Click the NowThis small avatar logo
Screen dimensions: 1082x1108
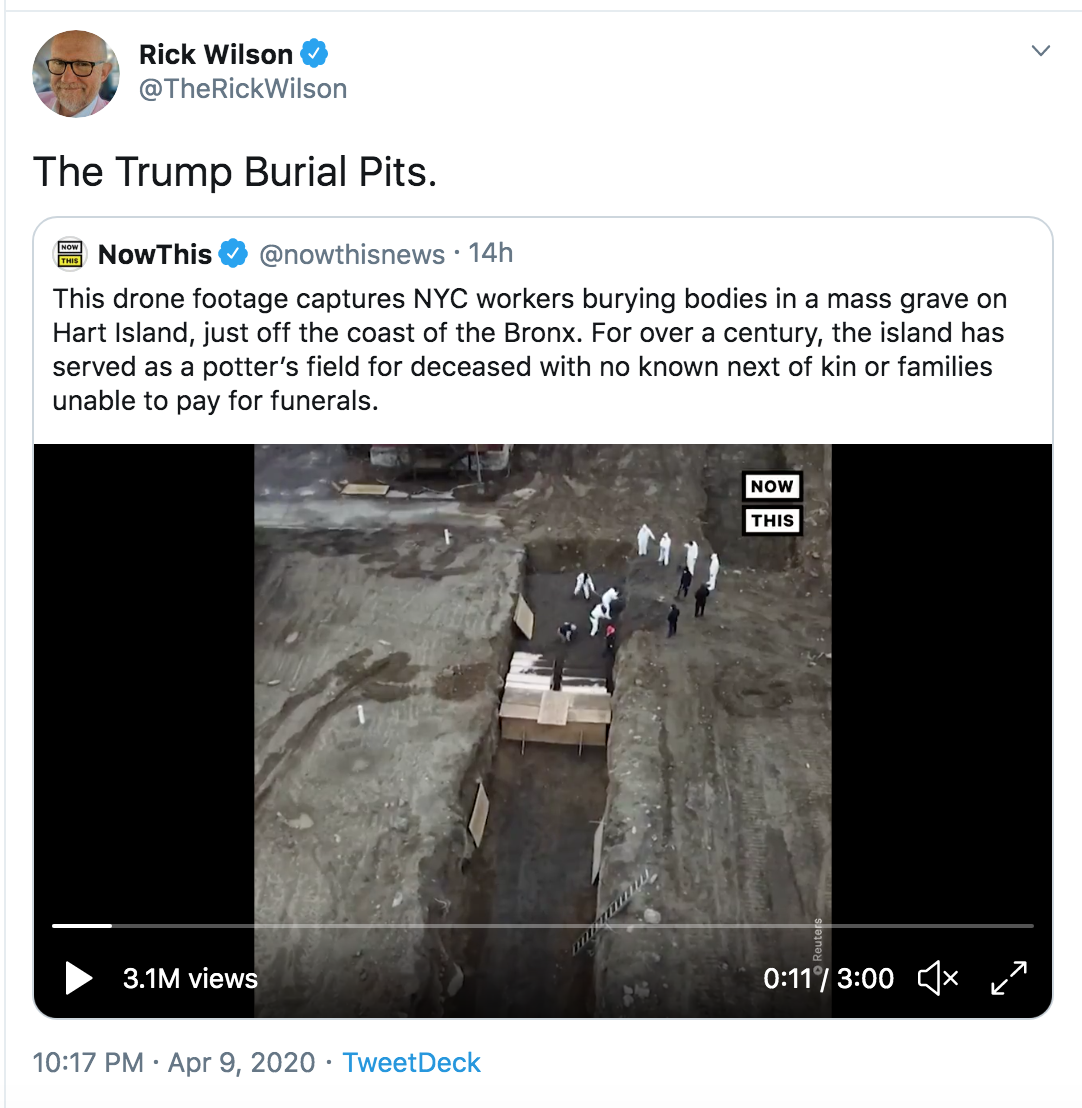69,254
